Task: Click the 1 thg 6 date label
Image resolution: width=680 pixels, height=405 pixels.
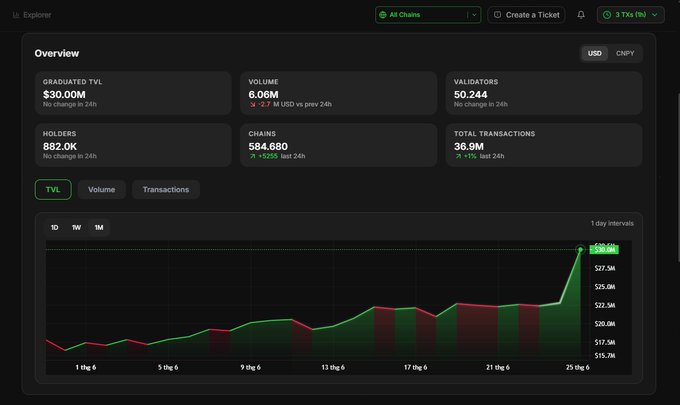Action: pyautogui.click(x=86, y=367)
